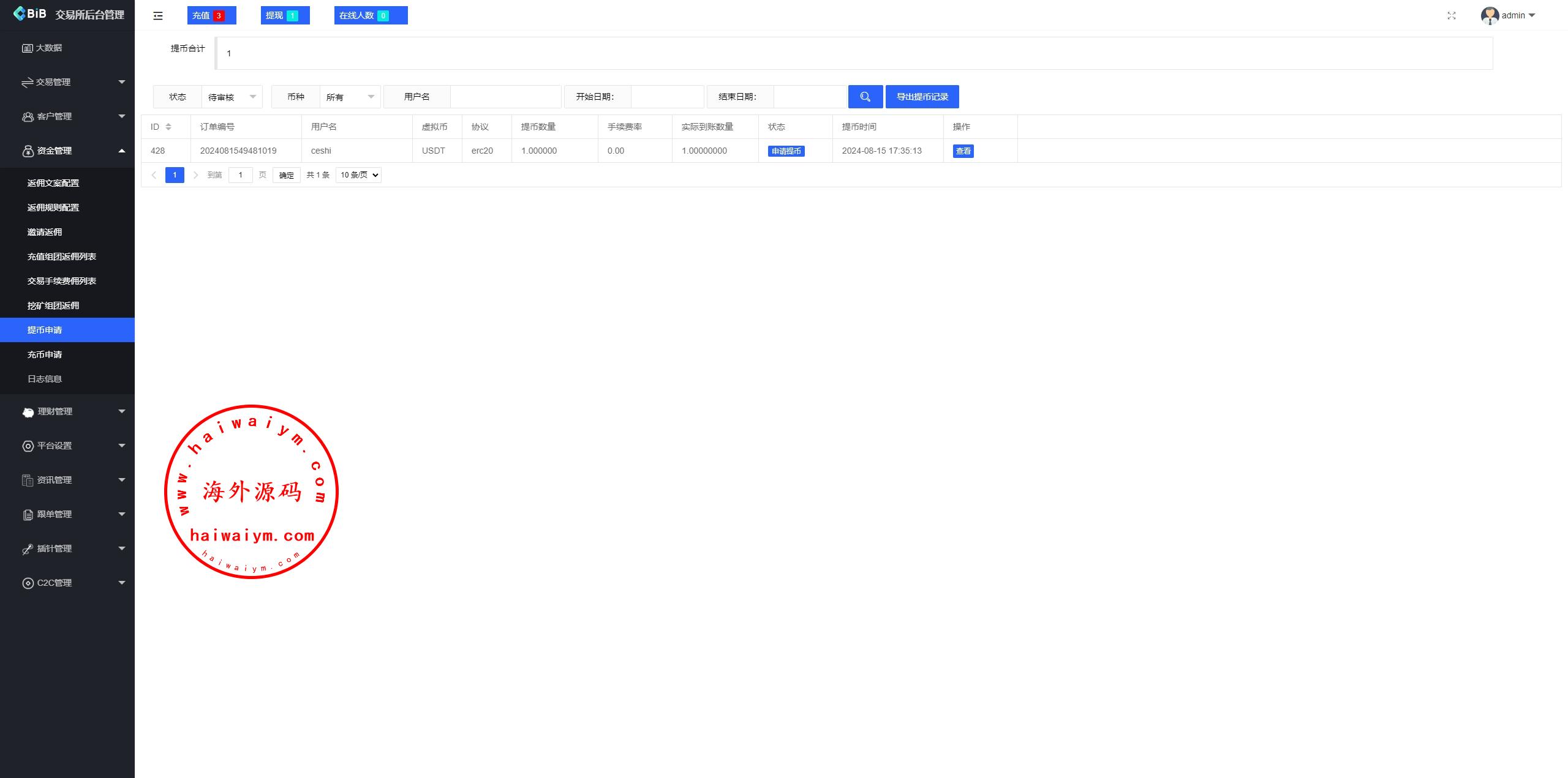
Task: Click the sidebar collapse hamburger icon
Action: 158,16
